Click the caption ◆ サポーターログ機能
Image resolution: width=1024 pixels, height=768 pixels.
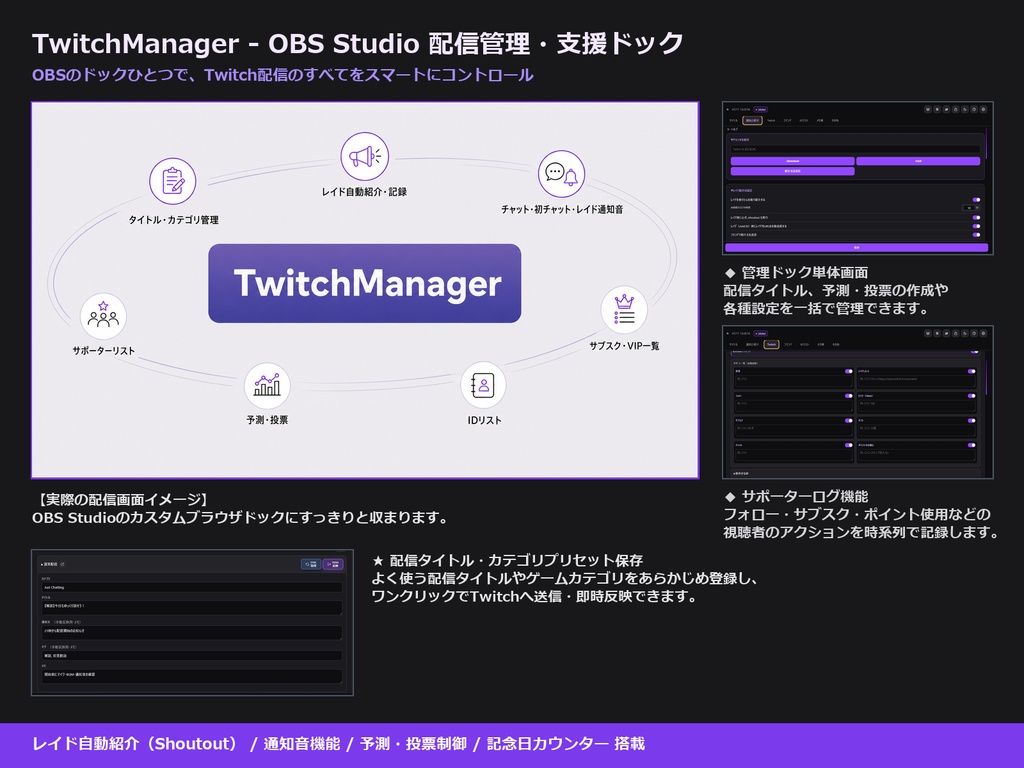796,496
